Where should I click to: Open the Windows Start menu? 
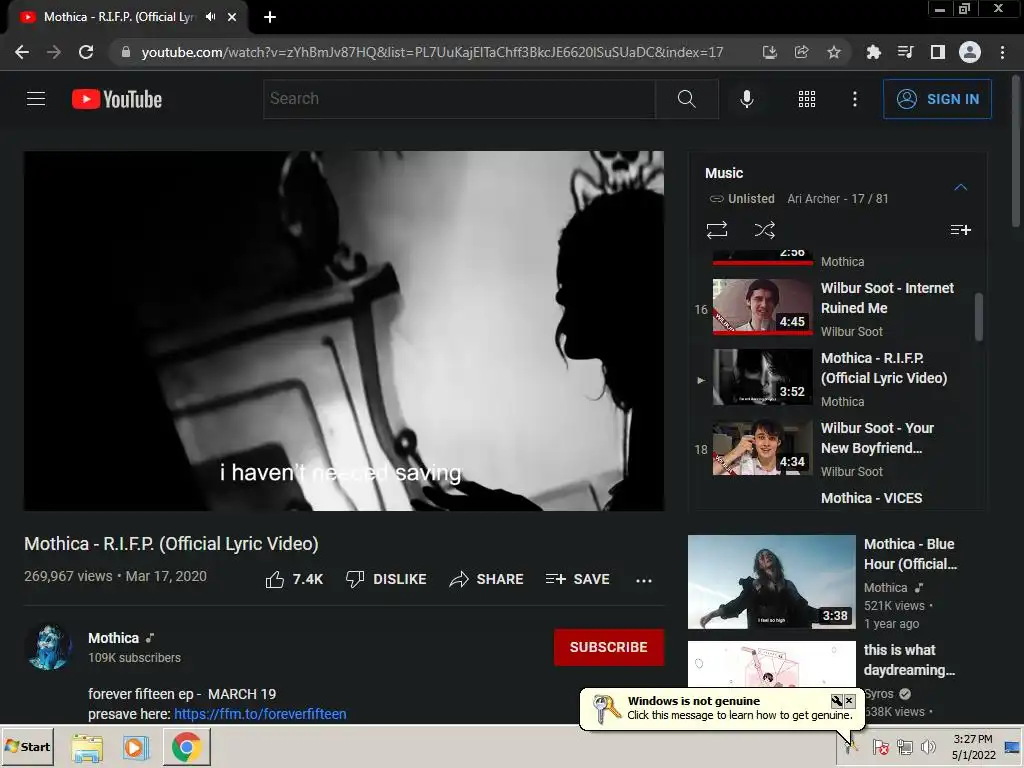tap(27, 746)
